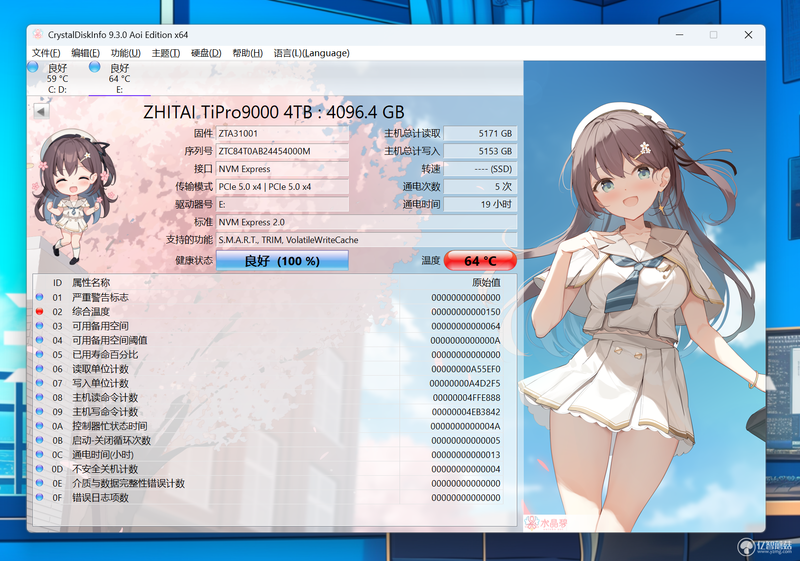Viewport: 800px width, 561px height.
Task: Click raw value 00000000000150
Action: click(x=466, y=312)
